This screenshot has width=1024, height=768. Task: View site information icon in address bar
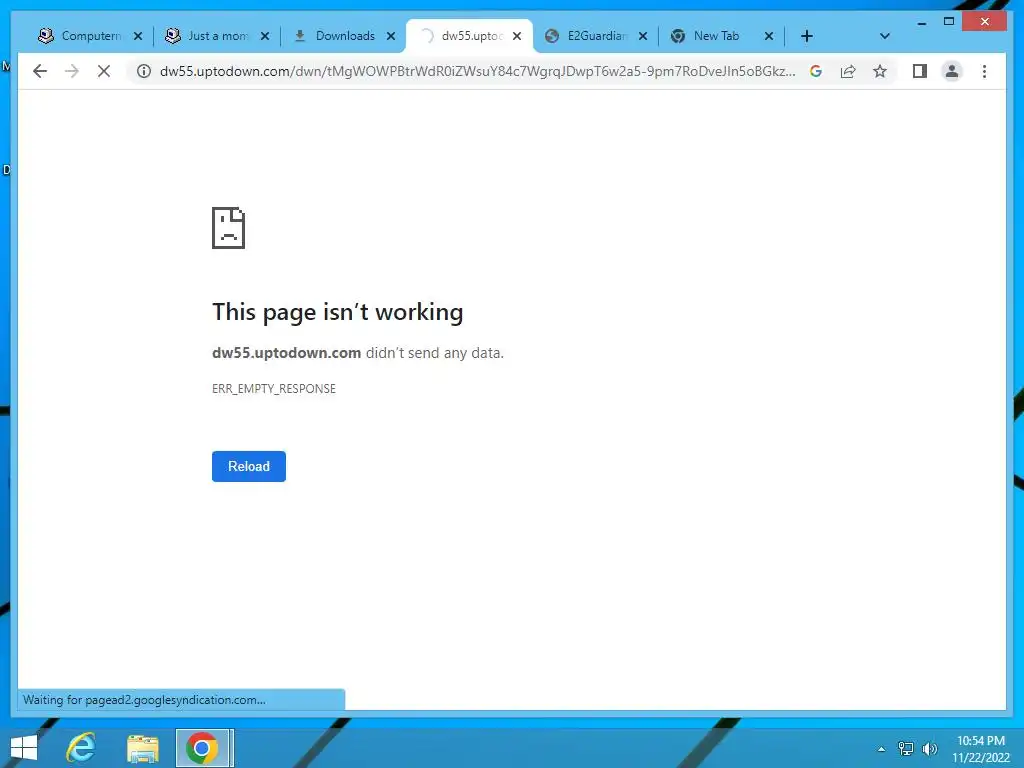tap(144, 71)
